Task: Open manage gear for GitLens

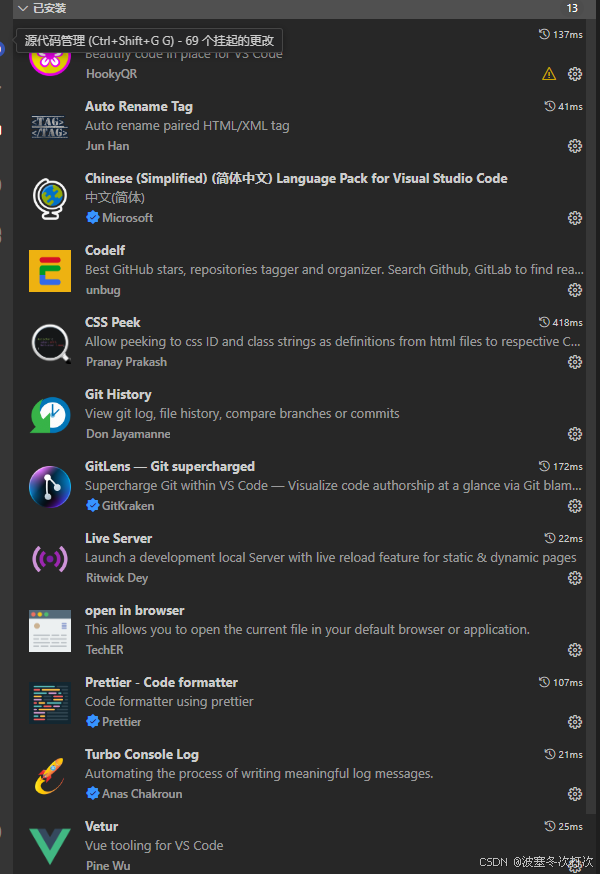Action: [575, 506]
